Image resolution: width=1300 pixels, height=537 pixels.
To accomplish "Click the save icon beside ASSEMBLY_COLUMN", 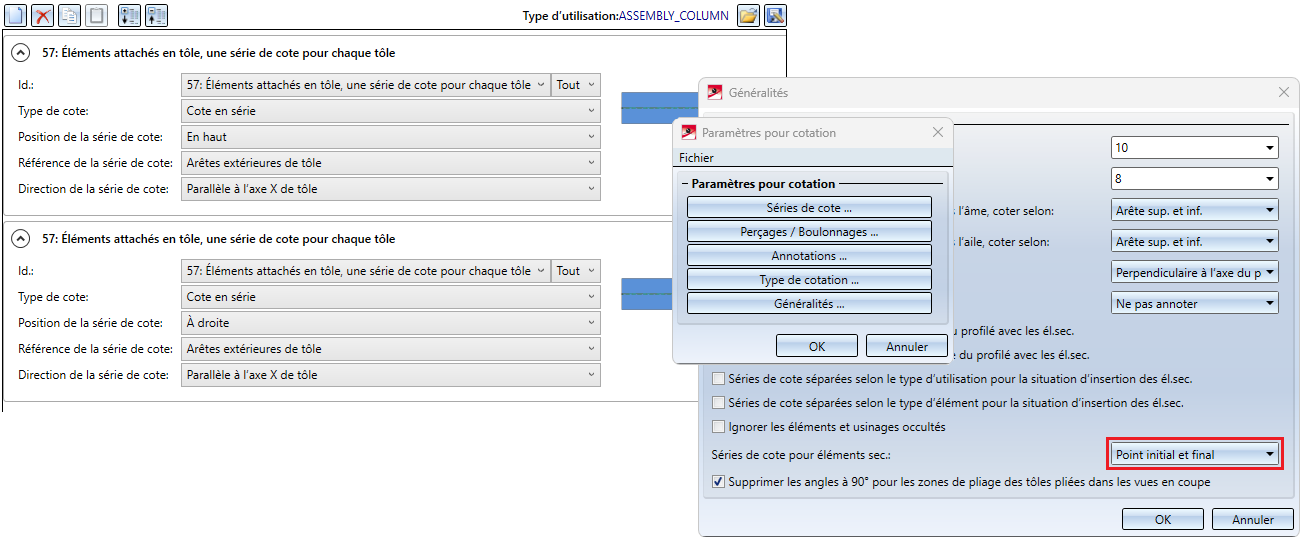I will 775,15.
